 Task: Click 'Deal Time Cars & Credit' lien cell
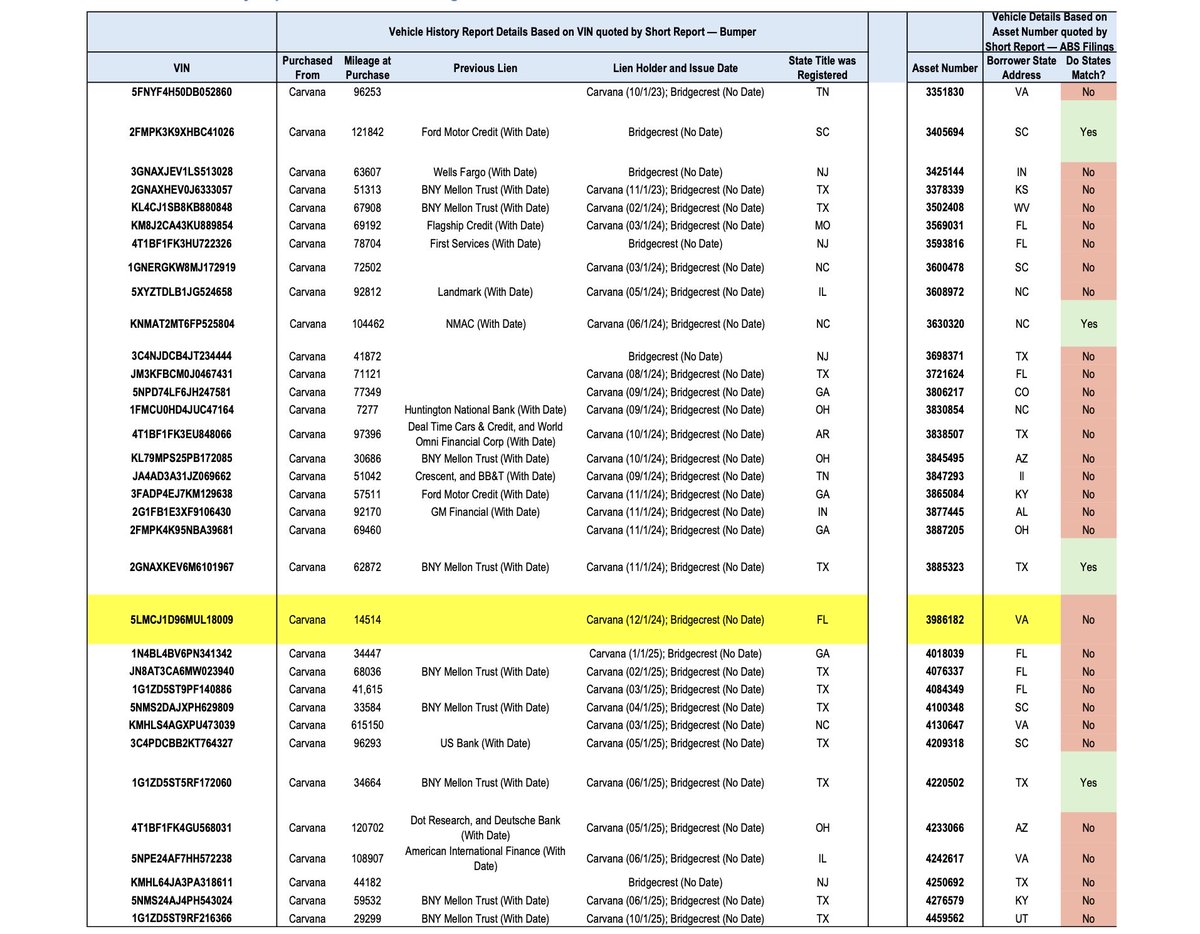pyautogui.click(x=485, y=435)
